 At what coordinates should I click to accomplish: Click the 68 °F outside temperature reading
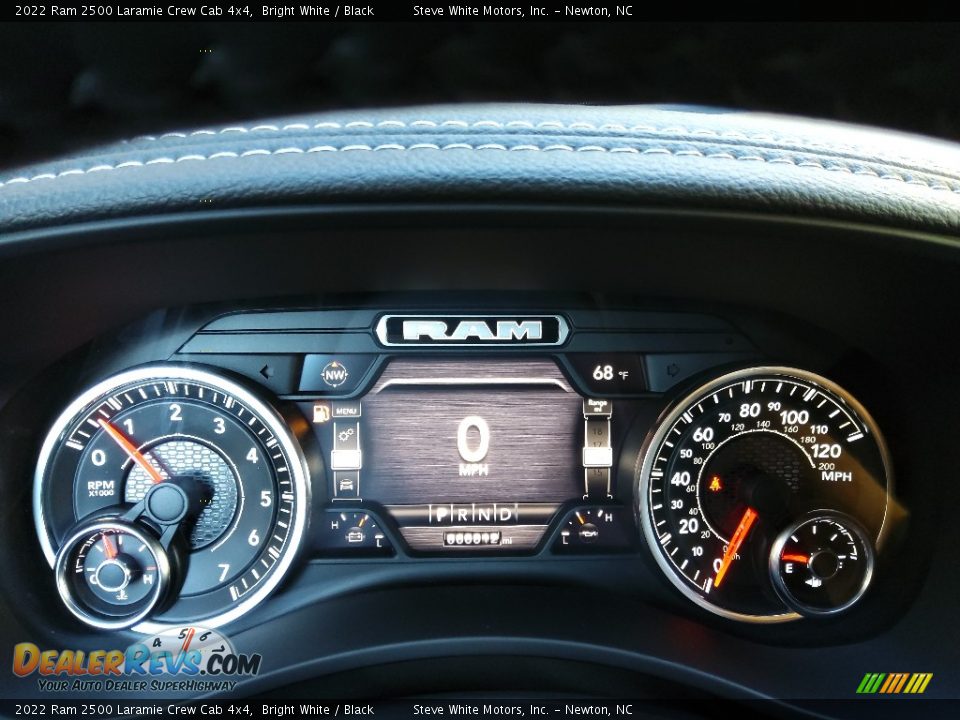[610, 373]
